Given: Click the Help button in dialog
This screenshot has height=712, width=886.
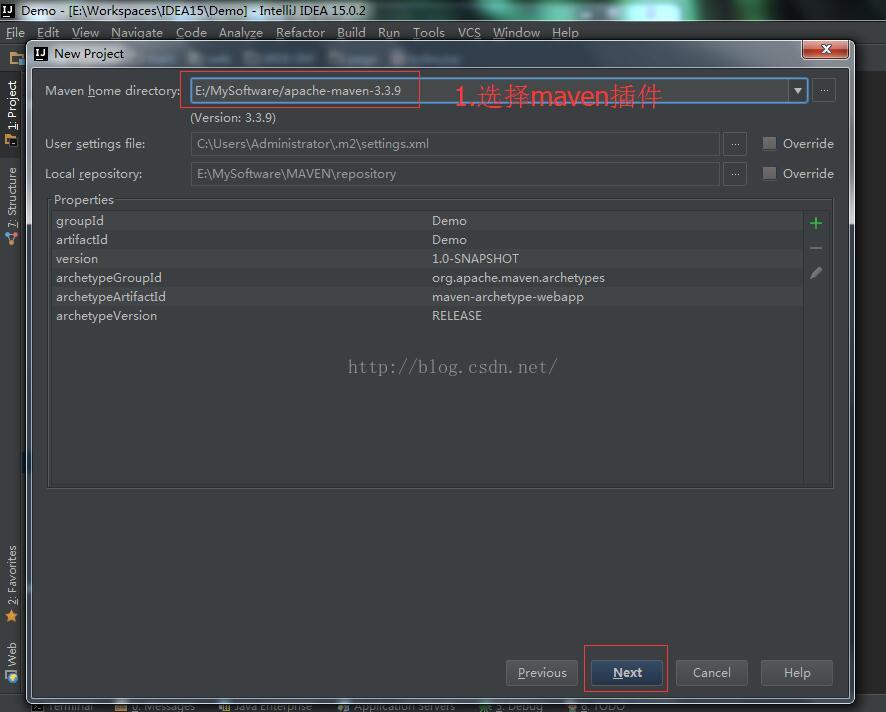Looking at the screenshot, I should pos(797,672).
